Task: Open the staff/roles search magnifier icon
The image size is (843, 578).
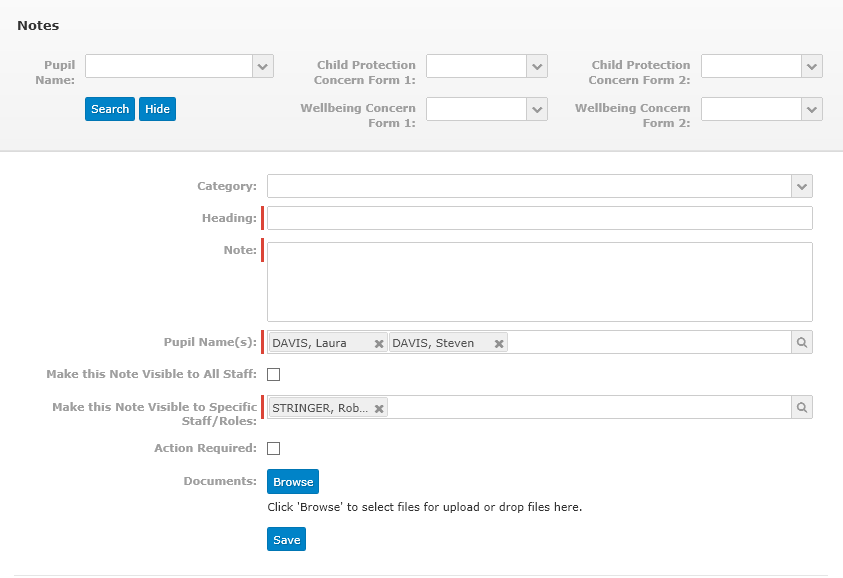Action: (802, 408)
